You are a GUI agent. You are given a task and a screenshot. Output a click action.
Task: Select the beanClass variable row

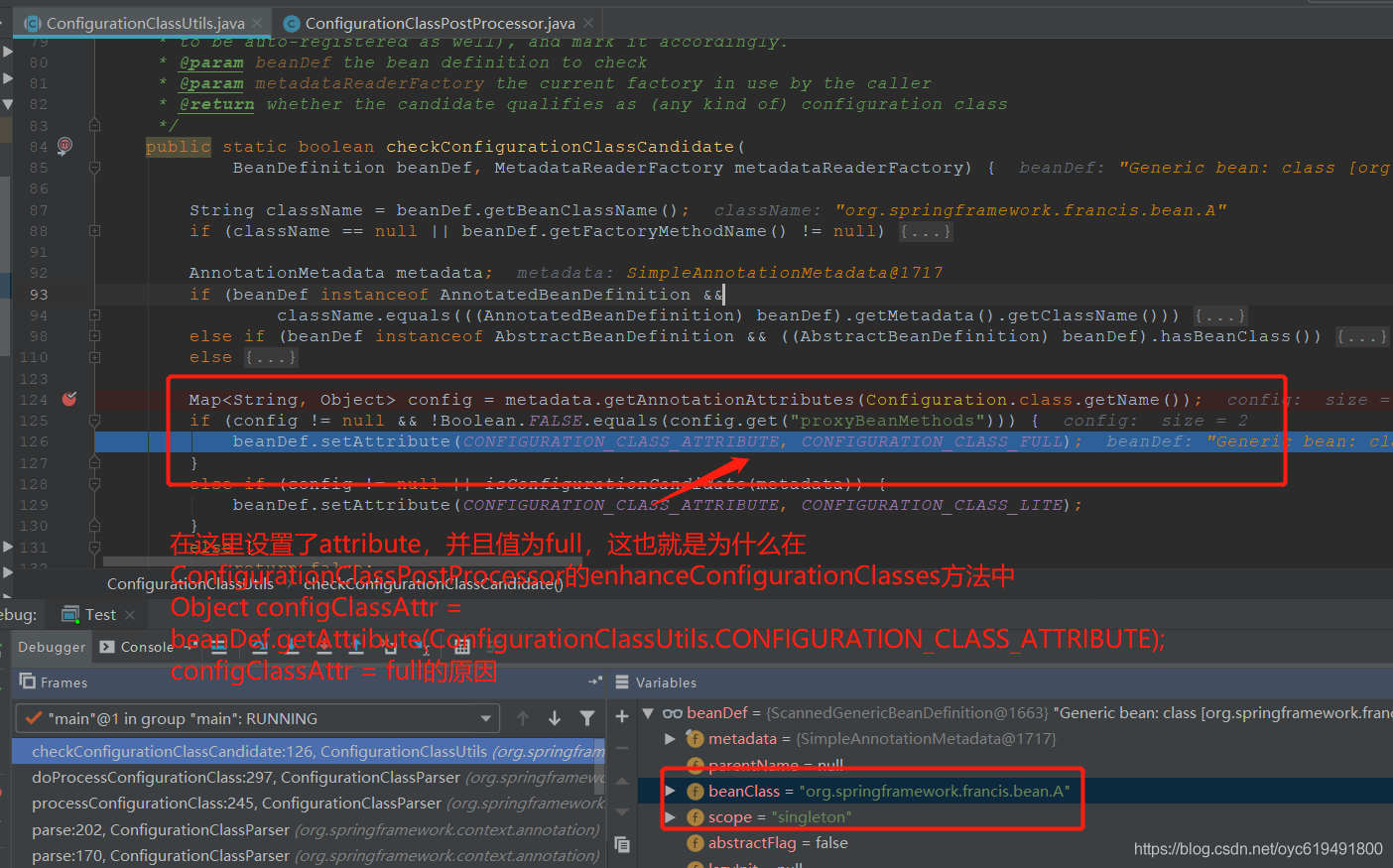(x=1017, y=791)
